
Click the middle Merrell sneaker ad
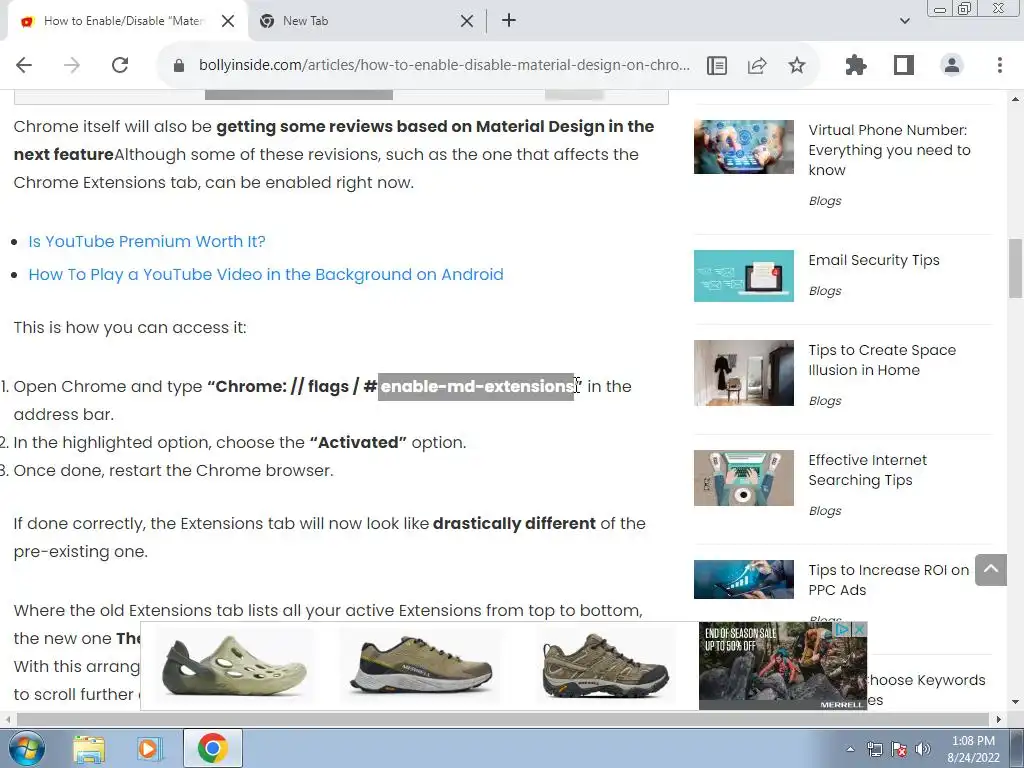[x=420, y=665]
